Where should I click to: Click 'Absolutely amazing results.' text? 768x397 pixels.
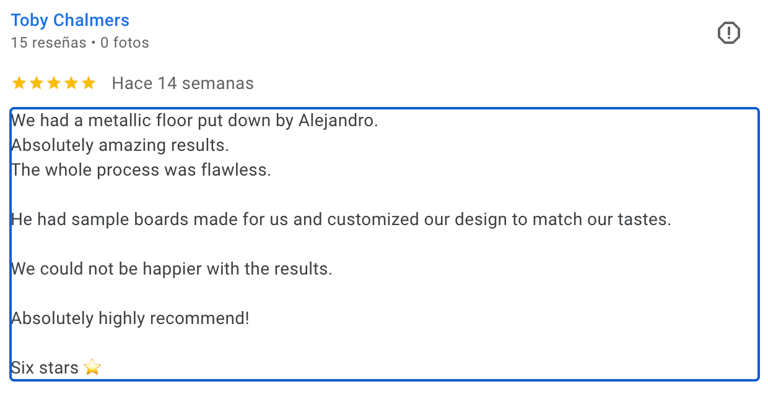click(120, 145)
